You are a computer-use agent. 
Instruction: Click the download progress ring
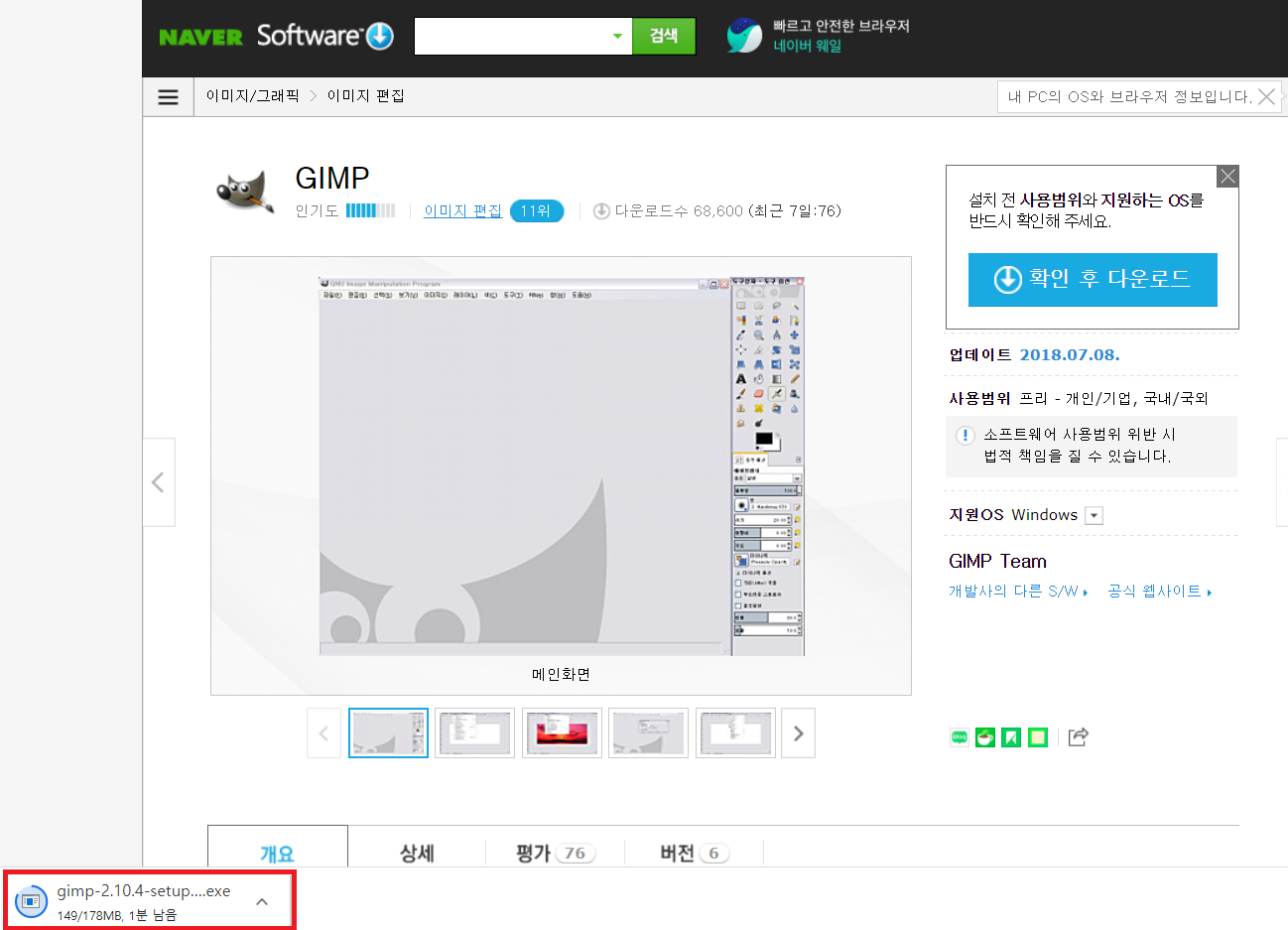click(x=31, y=900)
